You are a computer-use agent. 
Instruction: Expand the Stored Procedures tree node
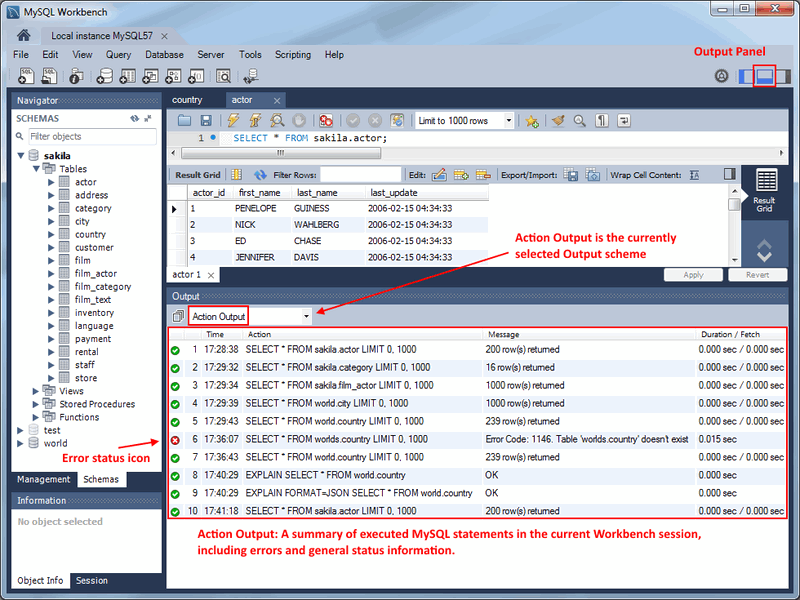click(37, 404)
